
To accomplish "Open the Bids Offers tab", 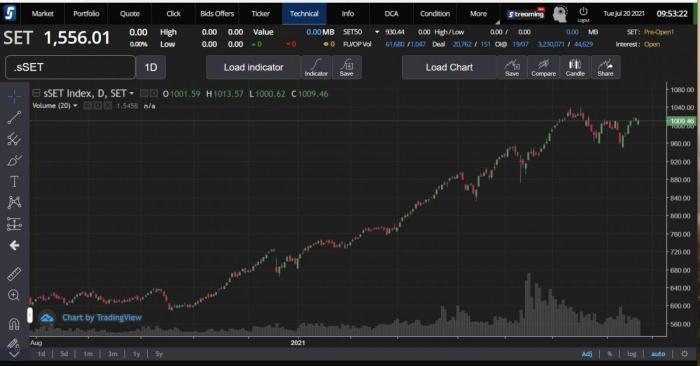I will click(x=217, y=14).
